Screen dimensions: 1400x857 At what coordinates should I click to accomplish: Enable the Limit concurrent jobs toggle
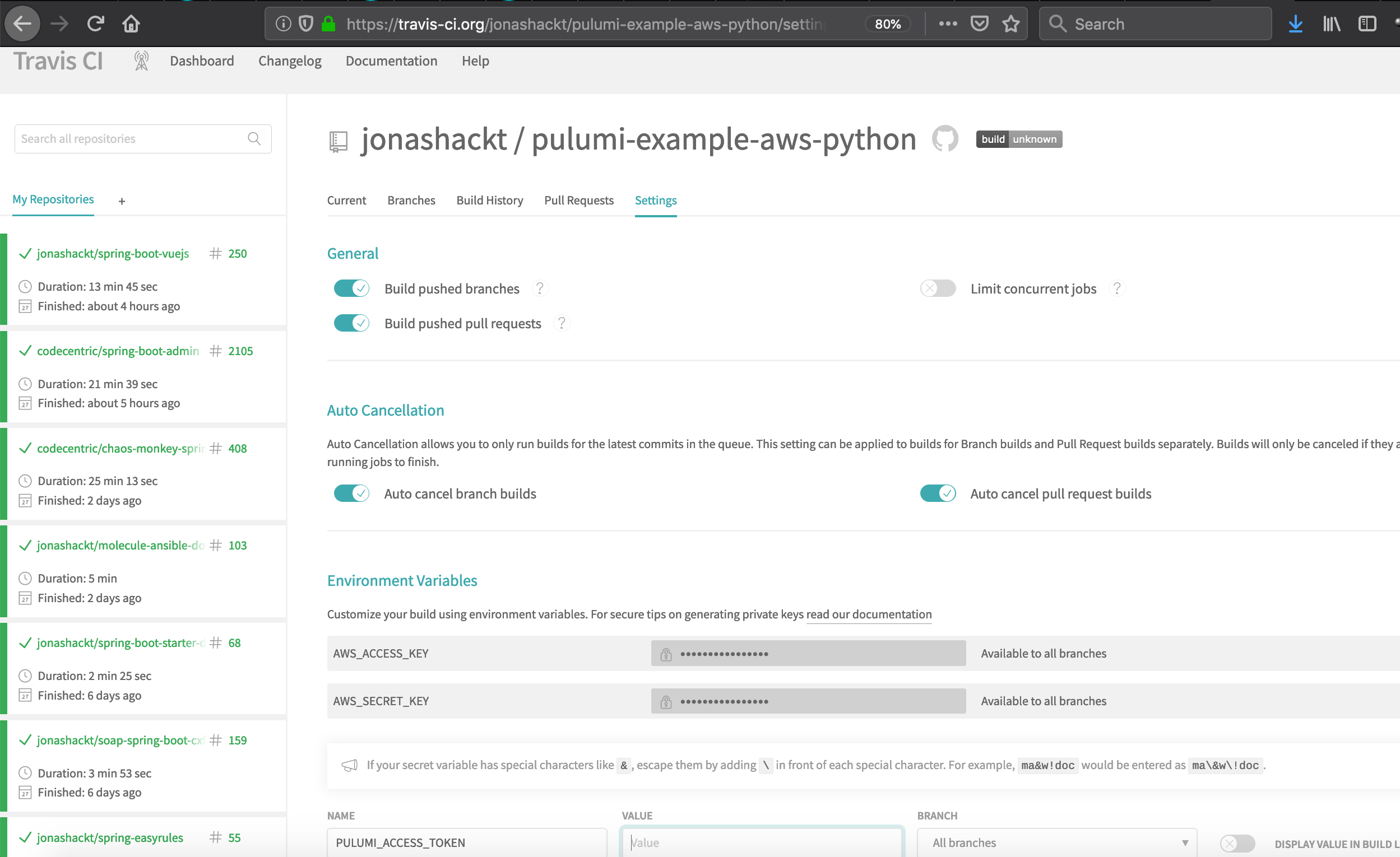click(938, 288)
